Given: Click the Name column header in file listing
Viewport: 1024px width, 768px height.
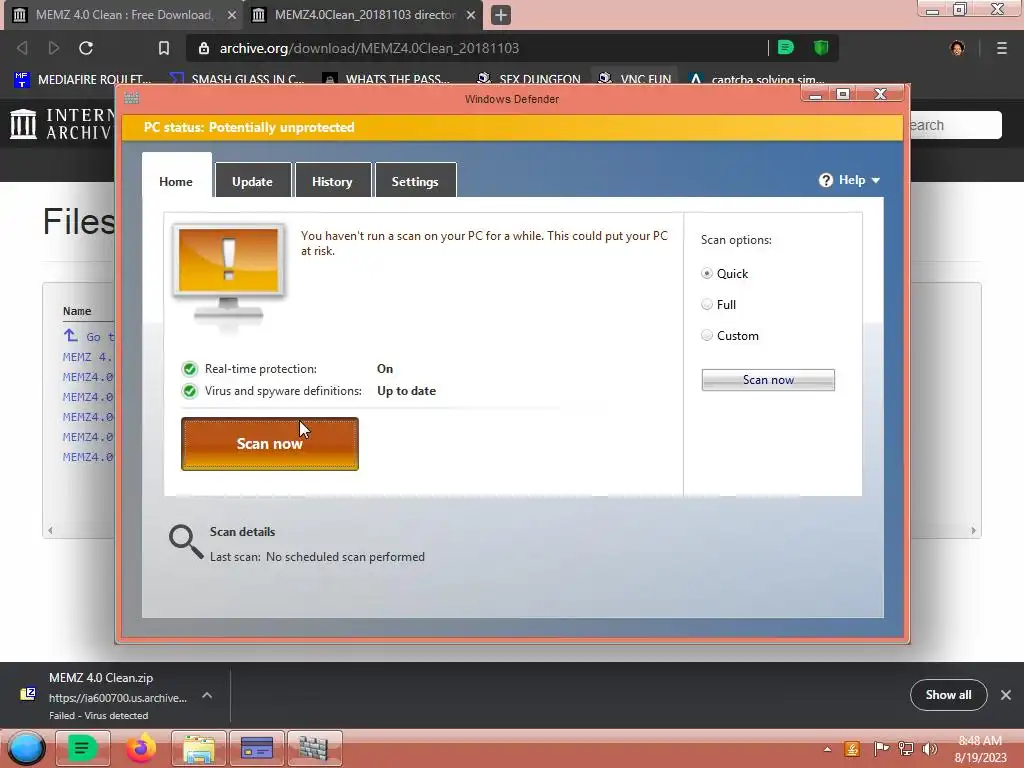Looking at the screenshot, I should 77,311.
